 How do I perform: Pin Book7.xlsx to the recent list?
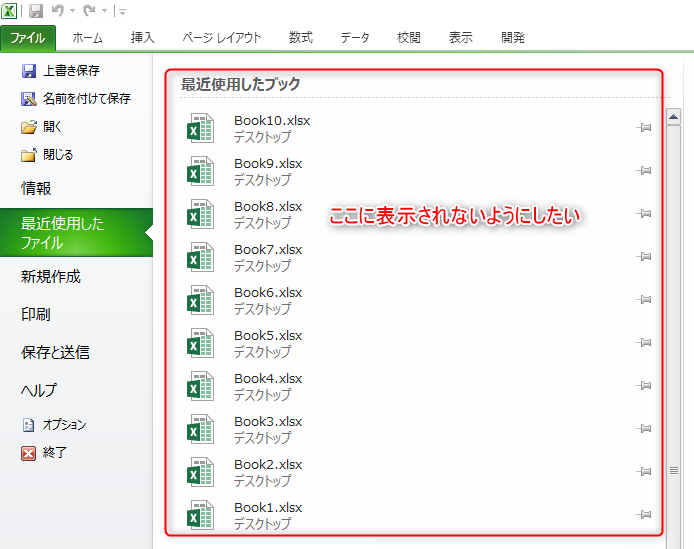(644, 257)
